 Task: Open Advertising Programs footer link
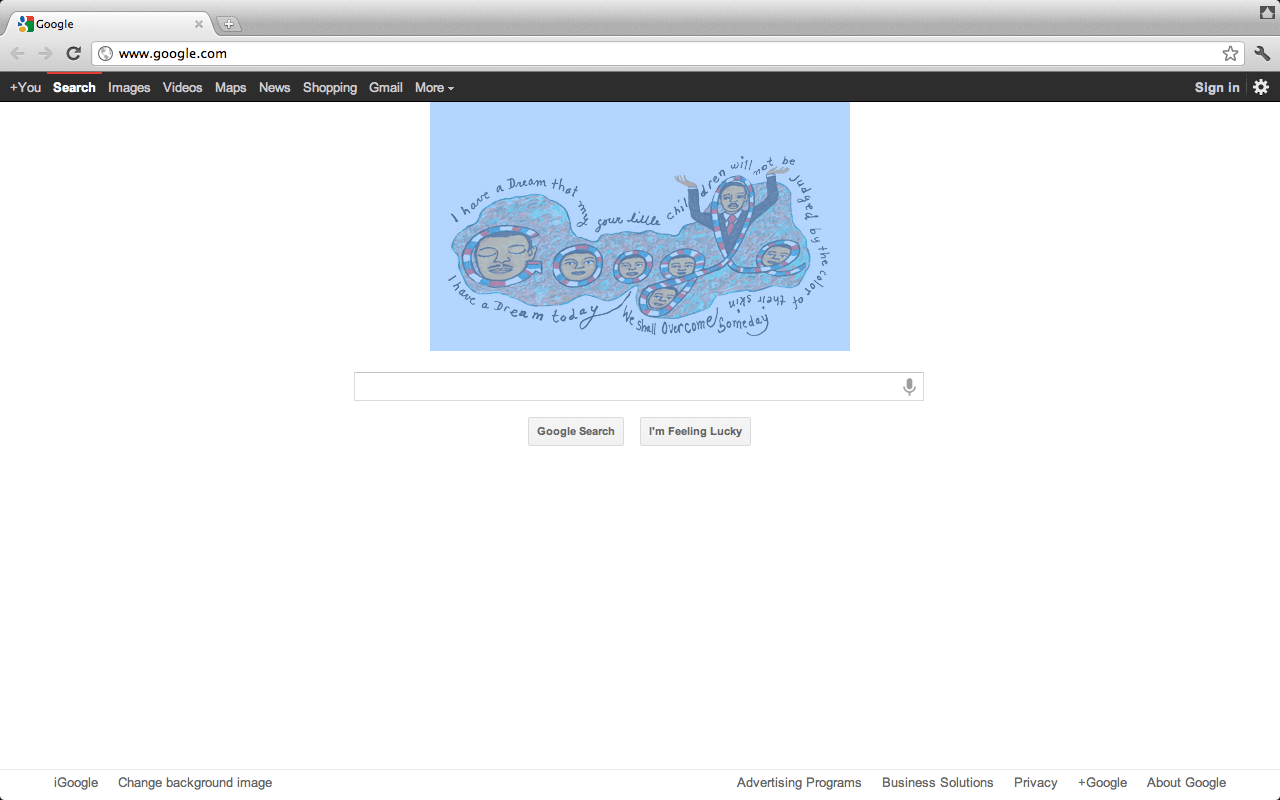point(799,783)
